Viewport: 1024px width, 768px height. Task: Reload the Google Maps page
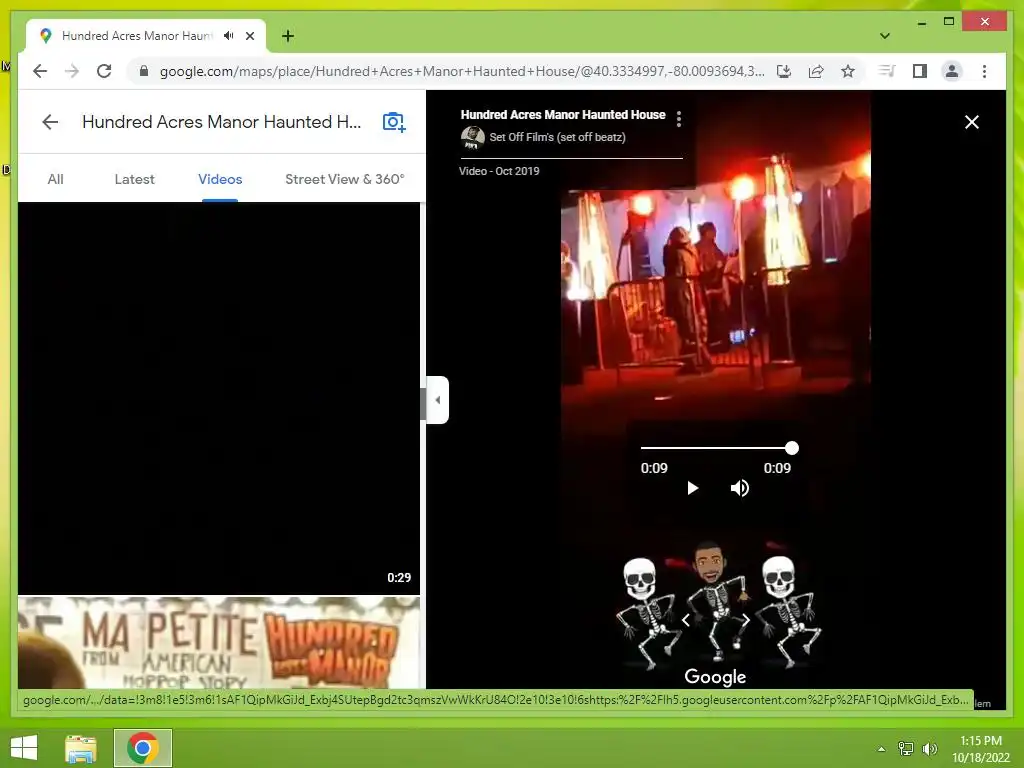(104, 71)
